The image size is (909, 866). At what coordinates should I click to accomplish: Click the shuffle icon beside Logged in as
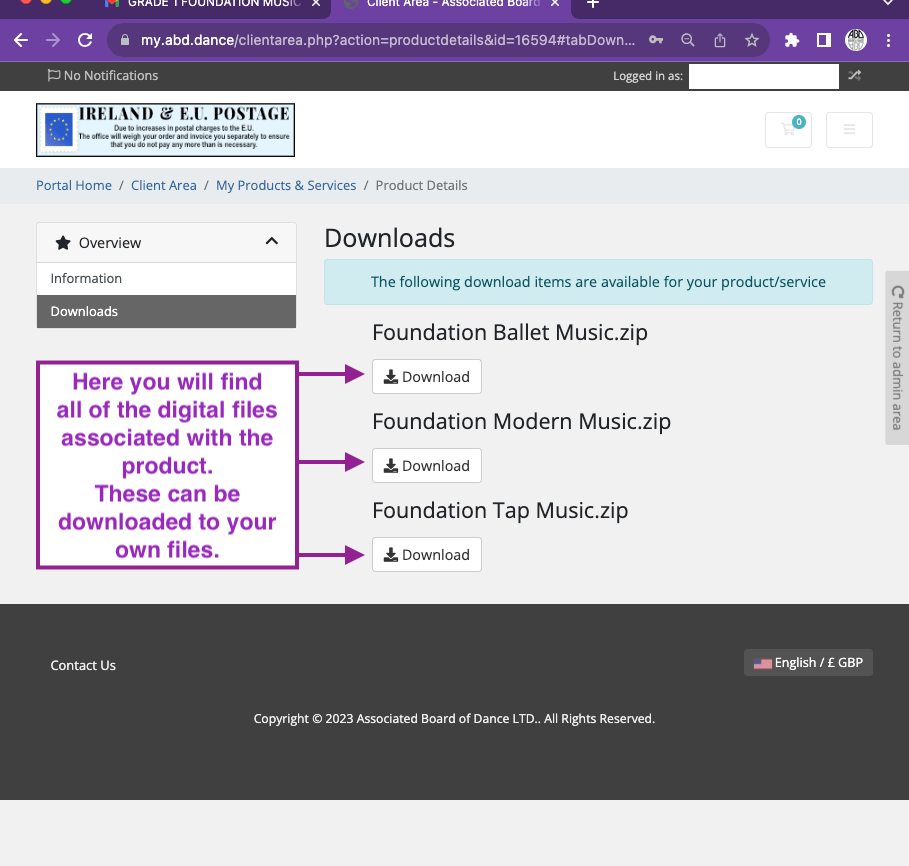tap(854, 75)
